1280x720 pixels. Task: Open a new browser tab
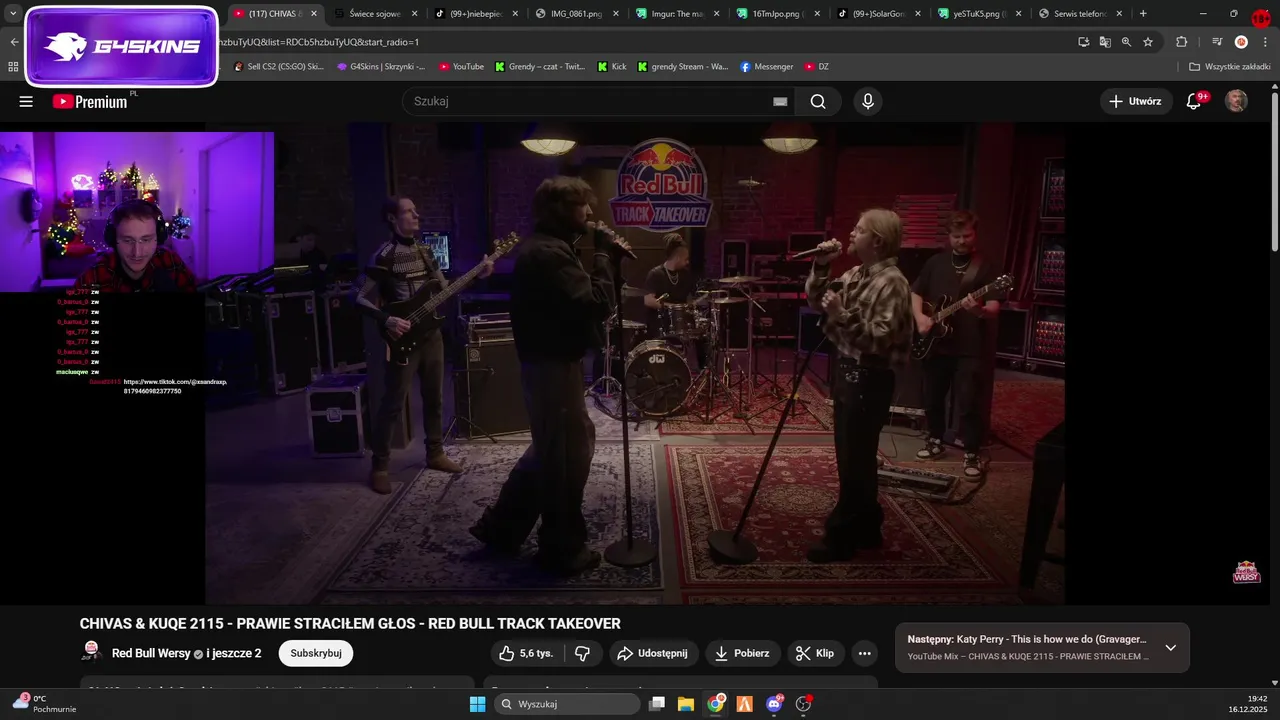click(1143, 14)
